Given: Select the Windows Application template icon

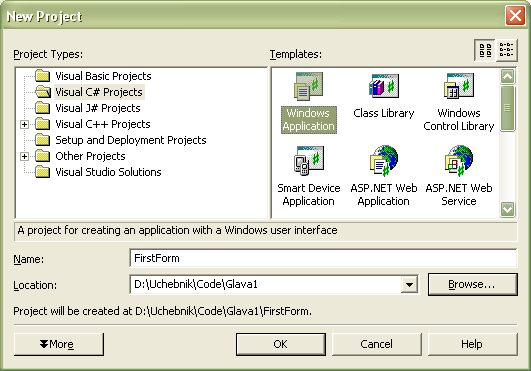Looking at the screenshot, I should 308,87.
